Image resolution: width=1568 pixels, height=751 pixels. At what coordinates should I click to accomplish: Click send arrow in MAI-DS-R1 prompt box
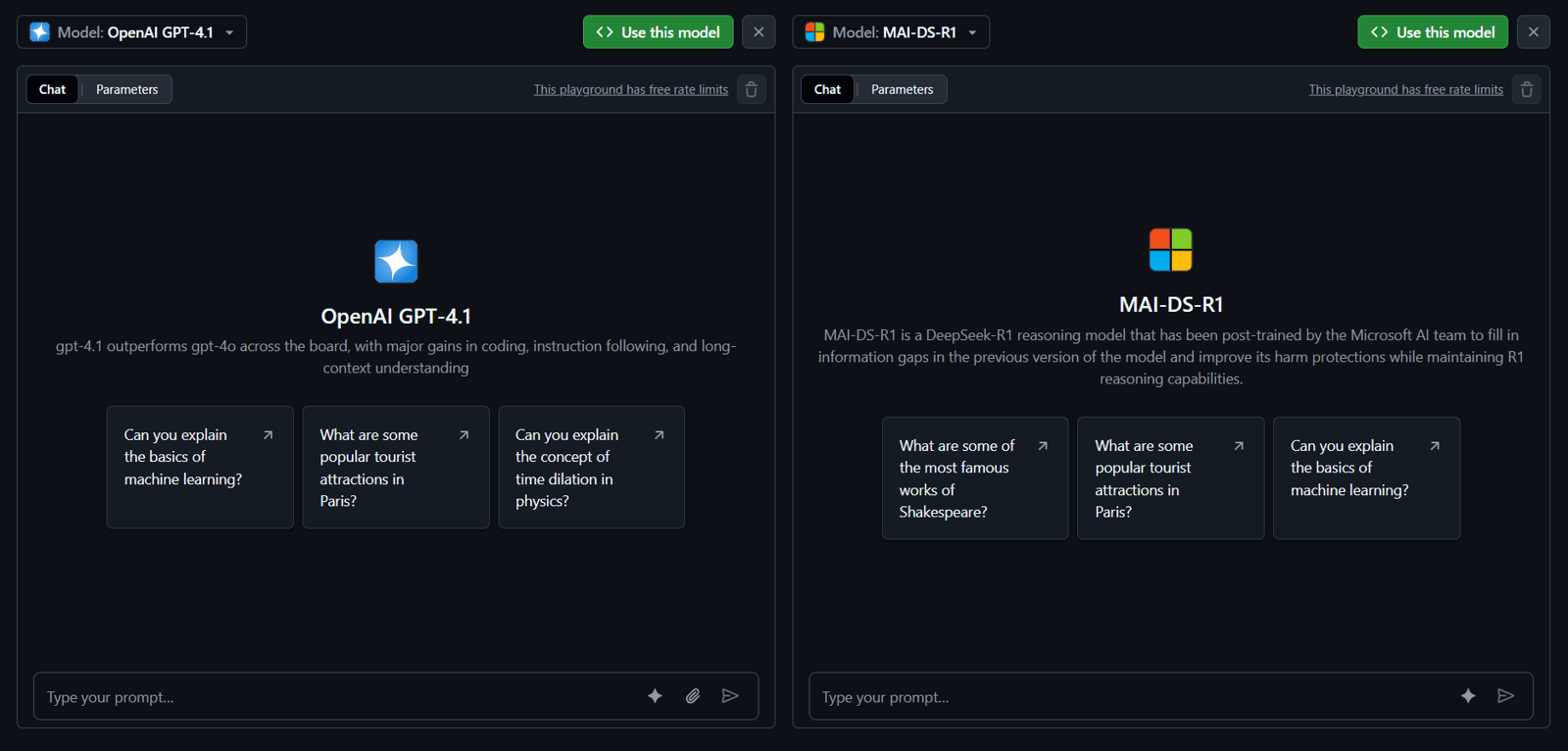1506,696
